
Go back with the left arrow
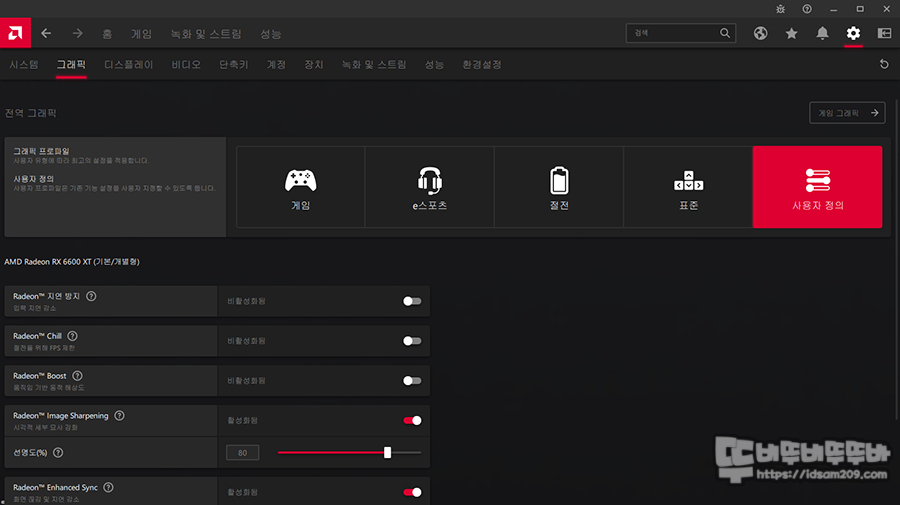point(46,33)
